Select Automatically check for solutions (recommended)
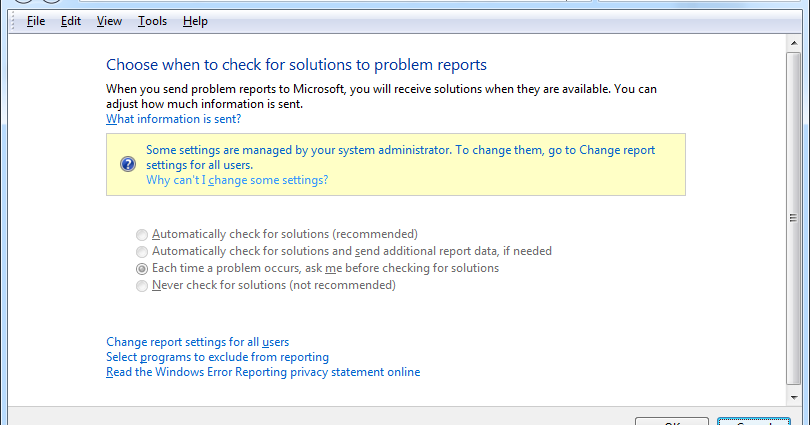Image resolution: width=810 pixels, height=425 pixels. point(142,234)
